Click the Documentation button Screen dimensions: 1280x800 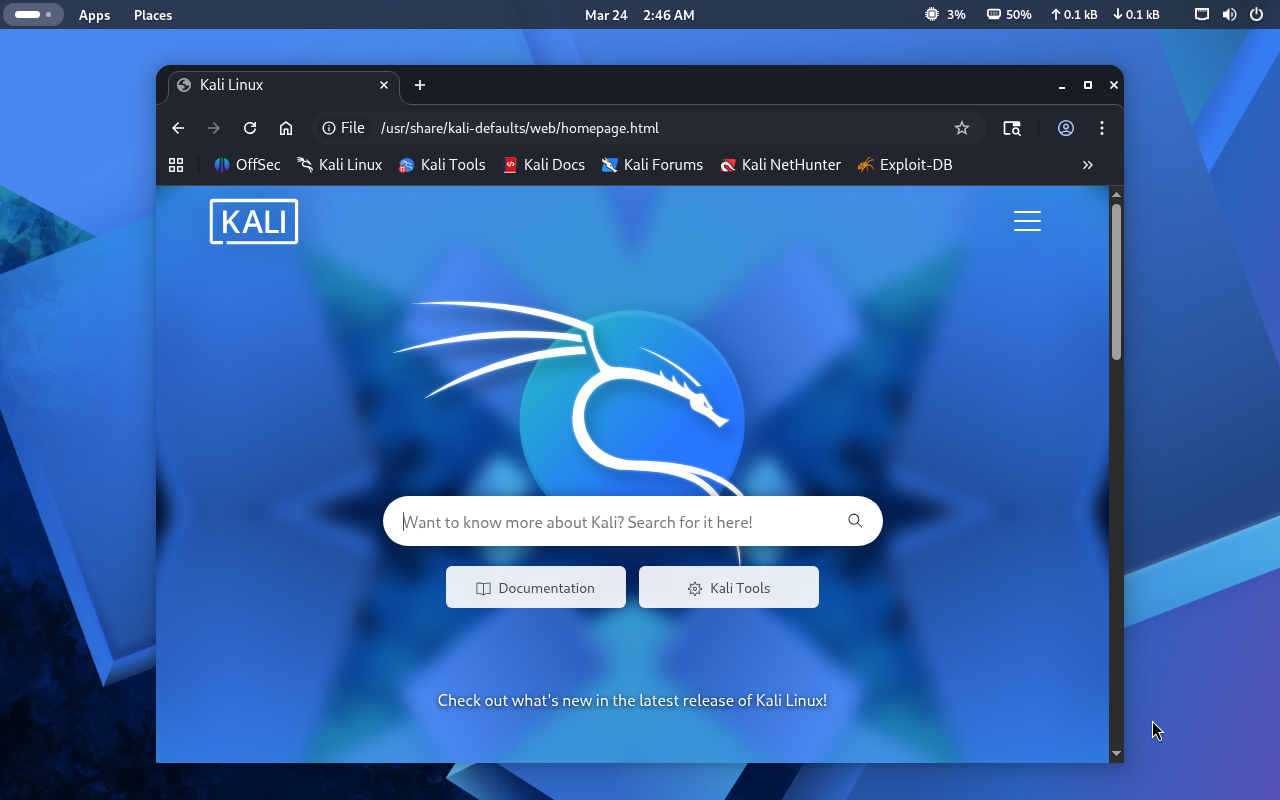[x=536, y=588]
